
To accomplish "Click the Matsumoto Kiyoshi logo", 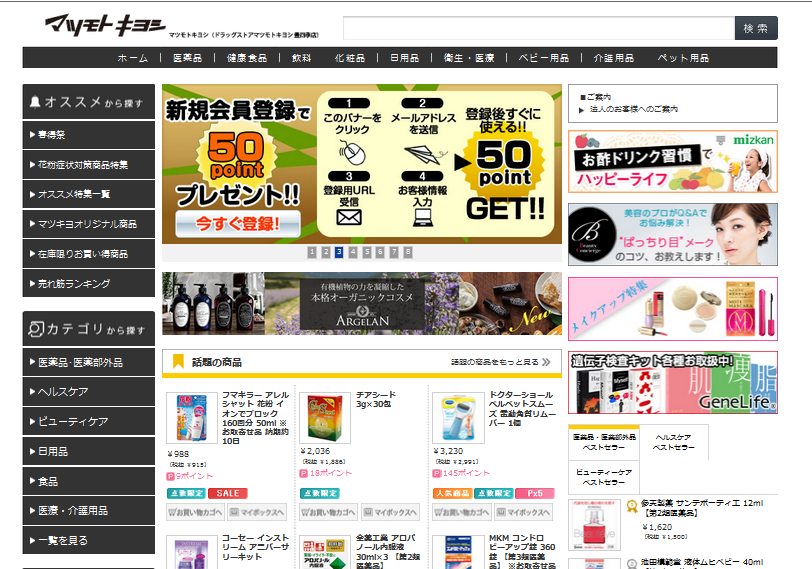I will coord(105,25).
